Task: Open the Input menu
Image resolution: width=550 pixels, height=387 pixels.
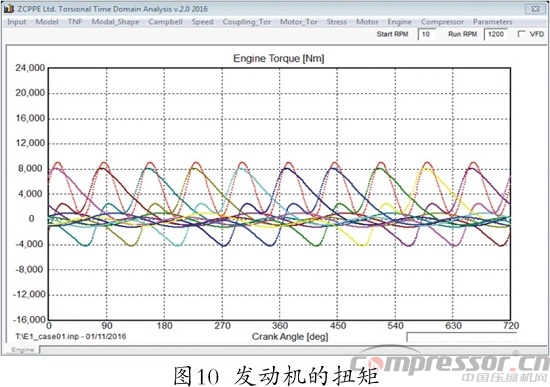Action: [16, 22]
